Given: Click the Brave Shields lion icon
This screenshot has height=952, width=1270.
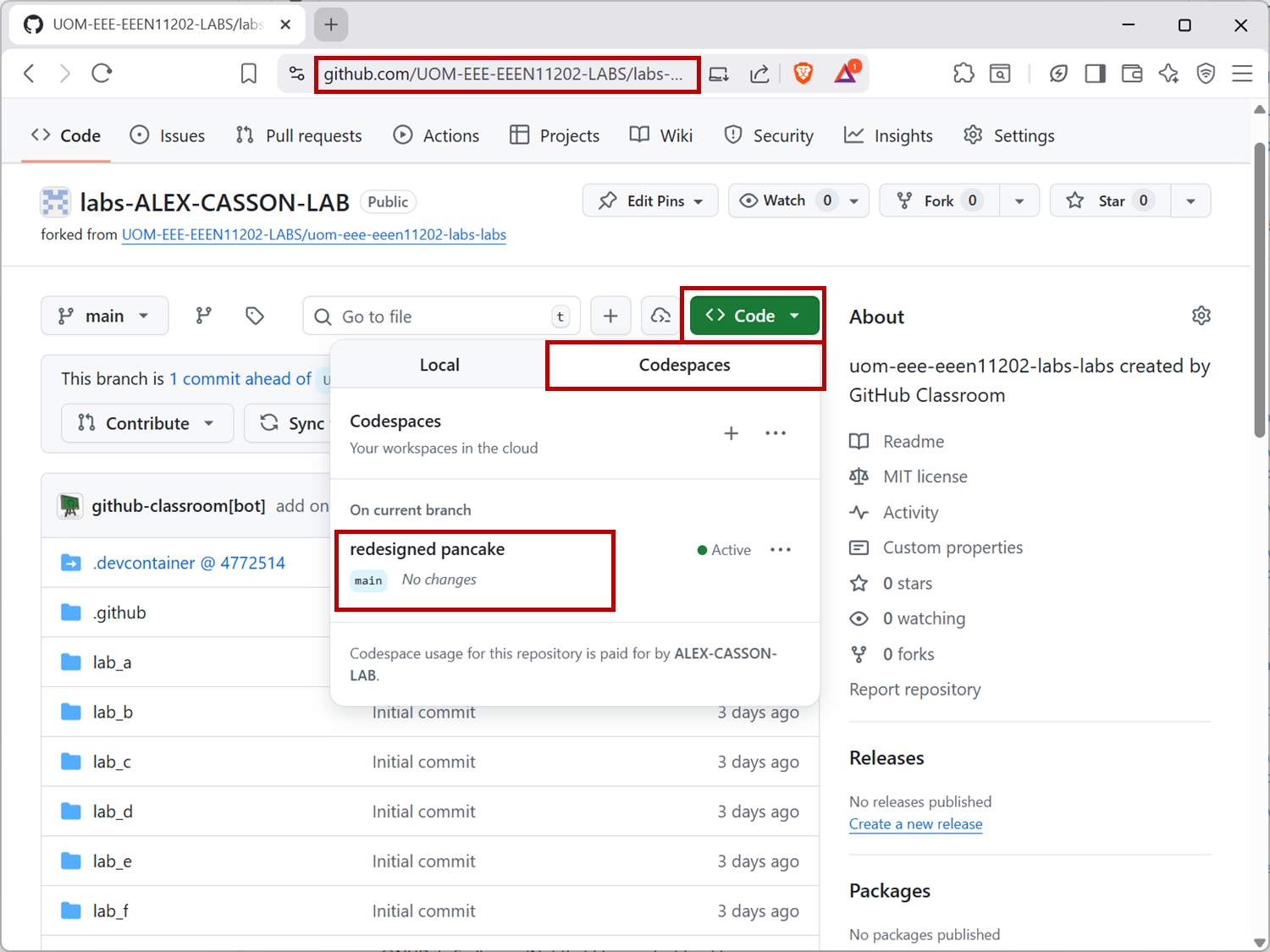Looking at the screenshot, I should [803, 74].
